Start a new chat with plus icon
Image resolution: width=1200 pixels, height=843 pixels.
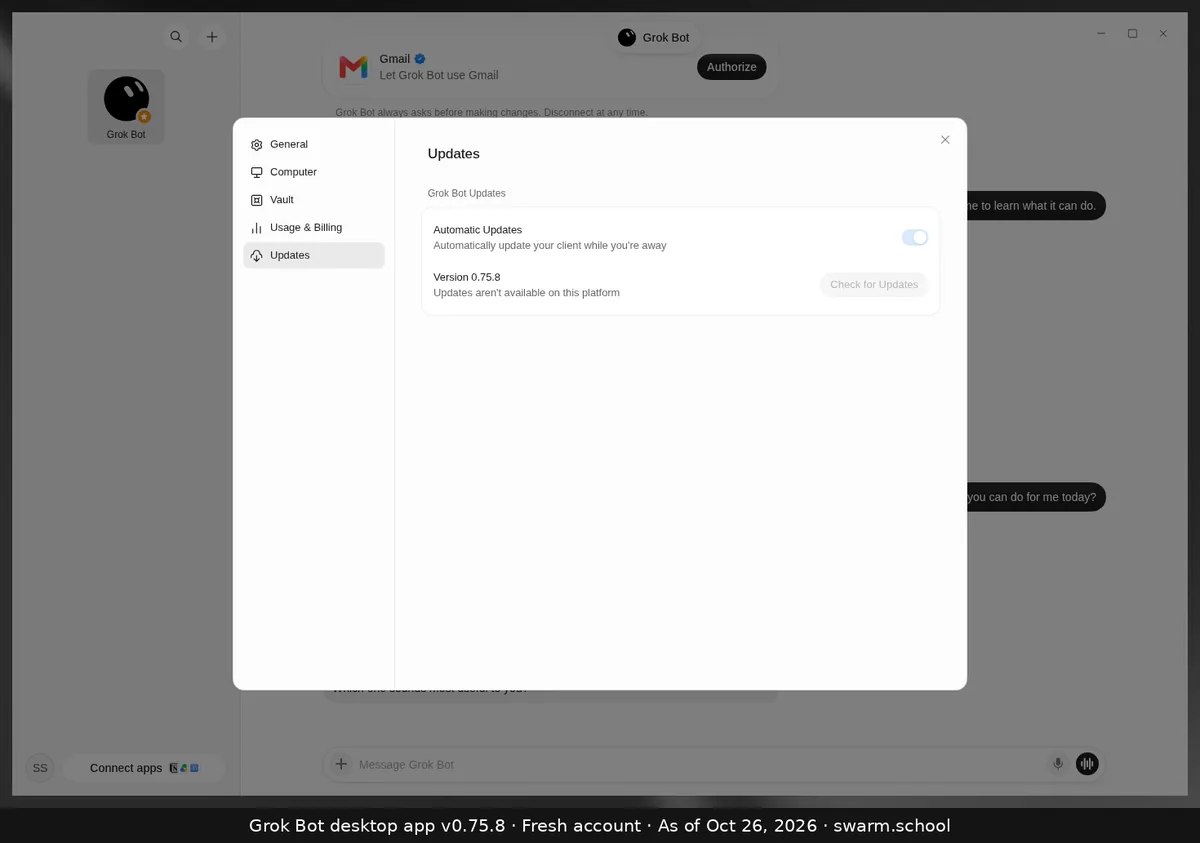pyautogui.click(x=212, y=37)
